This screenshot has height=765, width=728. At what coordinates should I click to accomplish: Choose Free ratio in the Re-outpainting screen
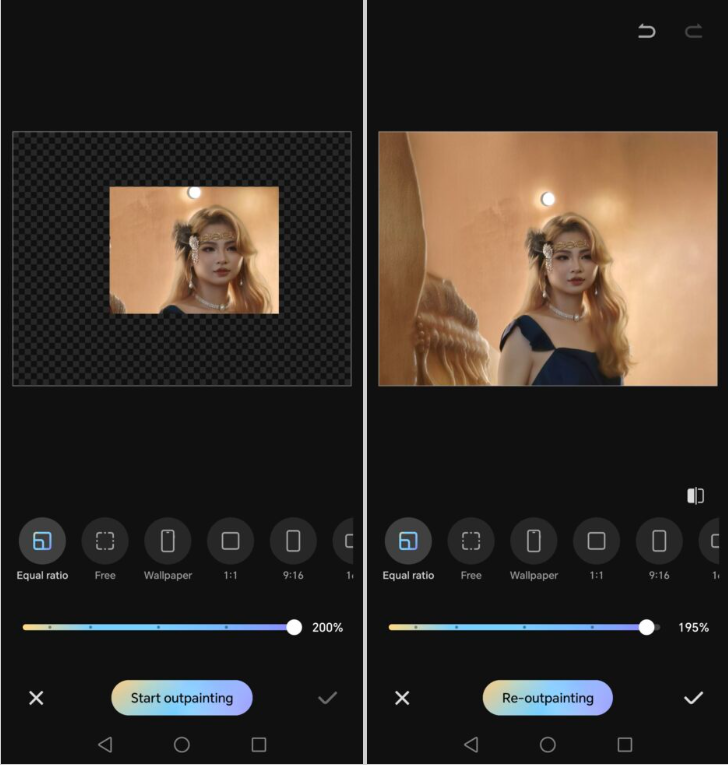click(471, 541)
